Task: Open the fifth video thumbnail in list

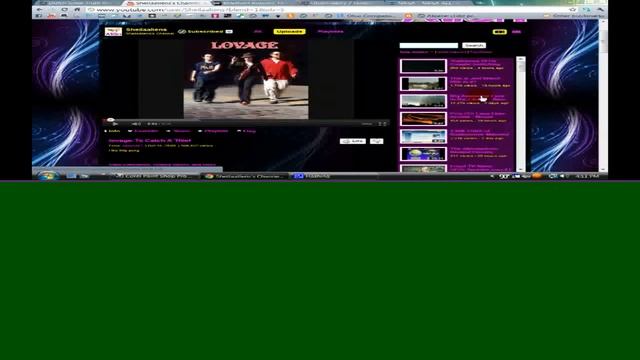Action: (x=423, y=136)
